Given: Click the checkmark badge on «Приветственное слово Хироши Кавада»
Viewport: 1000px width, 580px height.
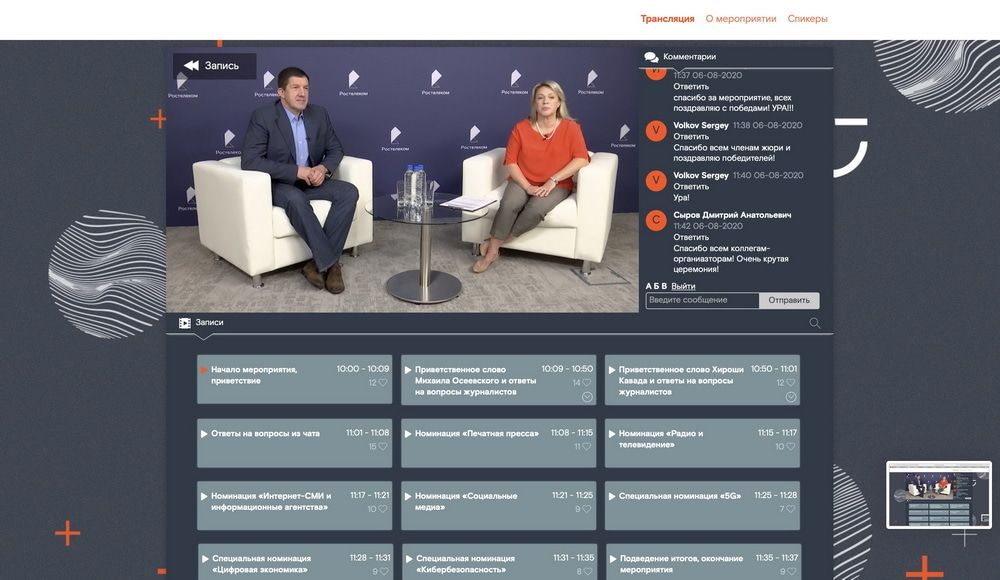Looking at the screenshot, I should click(789, 394).
